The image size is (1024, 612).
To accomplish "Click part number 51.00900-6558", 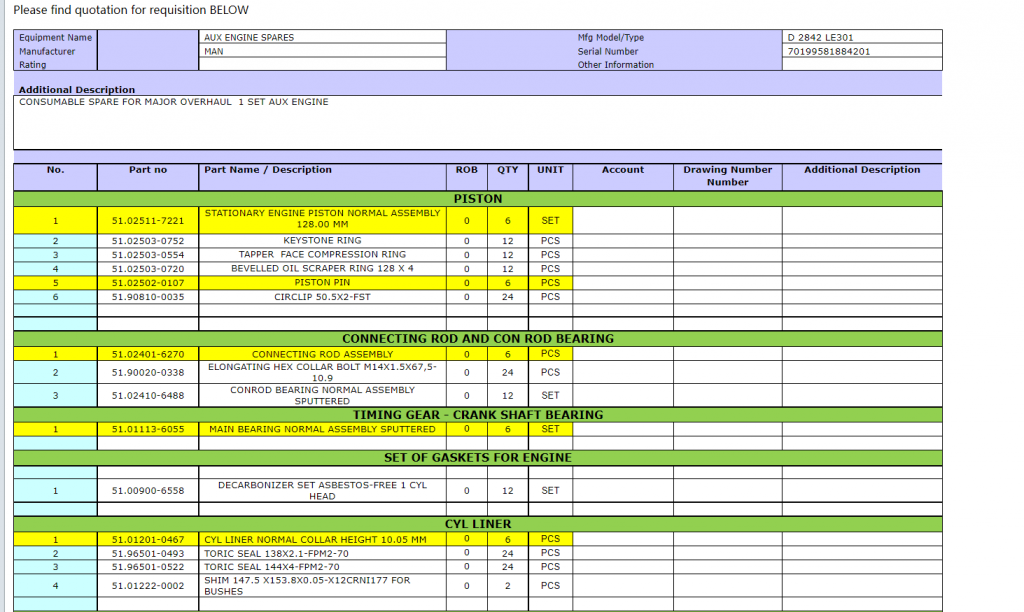I will (x=148, y=491).
